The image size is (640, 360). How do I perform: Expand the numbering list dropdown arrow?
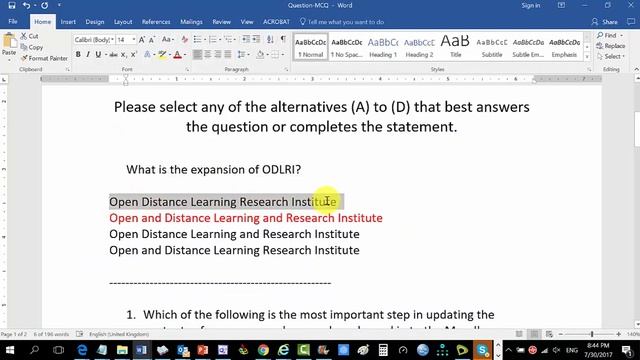tap(220, 40)
